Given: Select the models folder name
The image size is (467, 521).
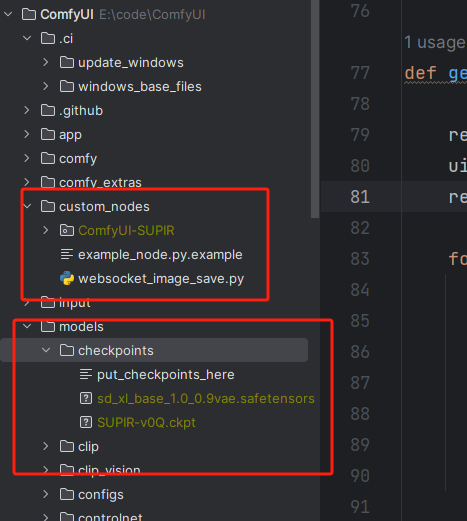Looking at the screenshot, I should tap(81, 327).
